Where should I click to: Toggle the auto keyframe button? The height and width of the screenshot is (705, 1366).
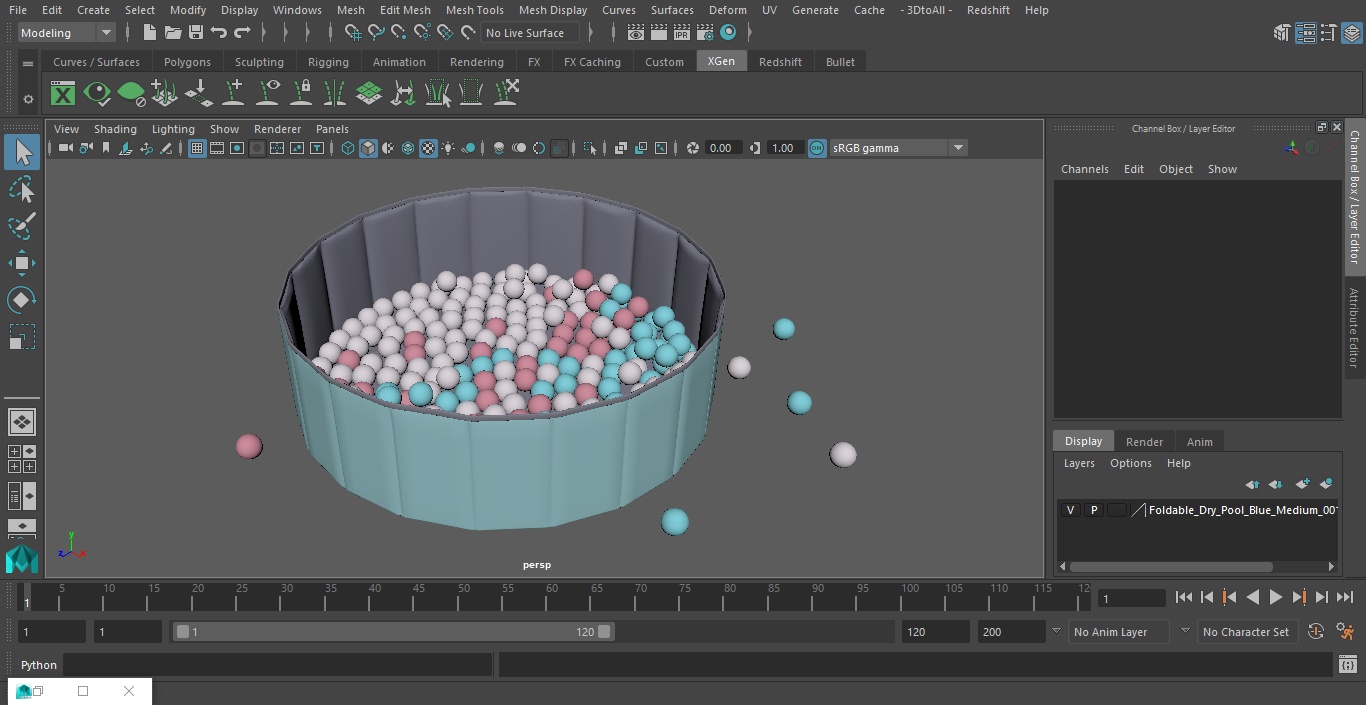click(1316, 632)
